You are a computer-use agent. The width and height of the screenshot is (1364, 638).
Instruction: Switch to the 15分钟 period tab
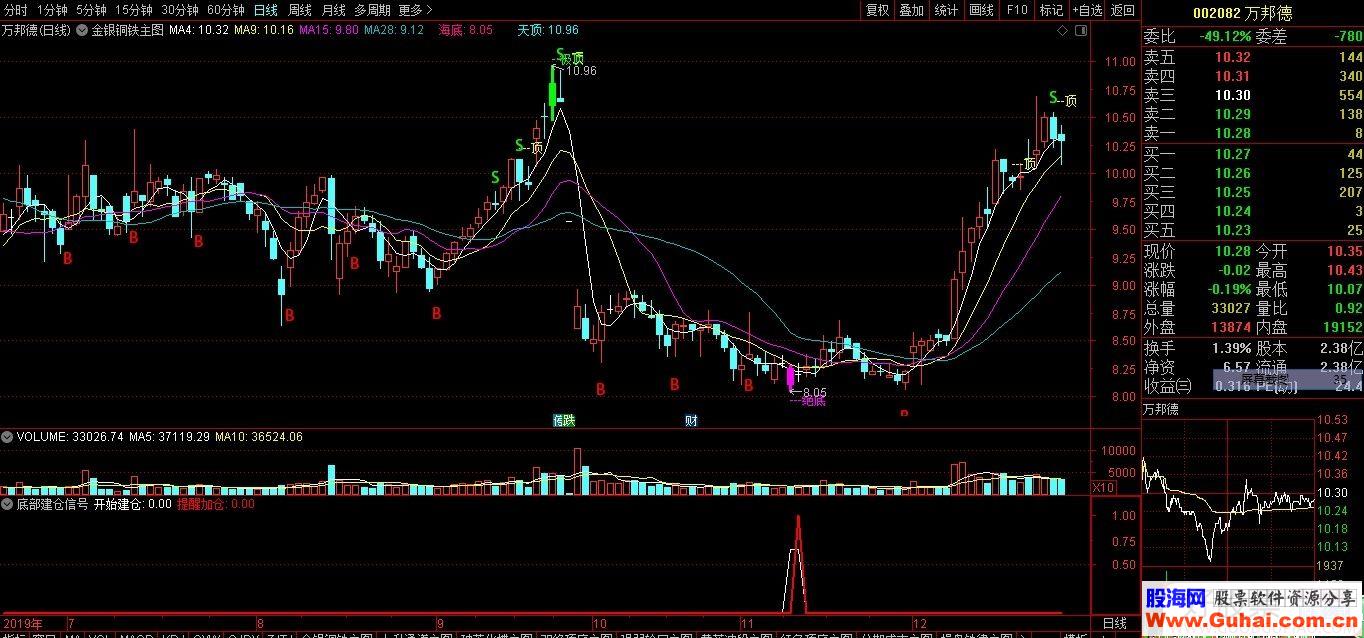coord(133,10)
